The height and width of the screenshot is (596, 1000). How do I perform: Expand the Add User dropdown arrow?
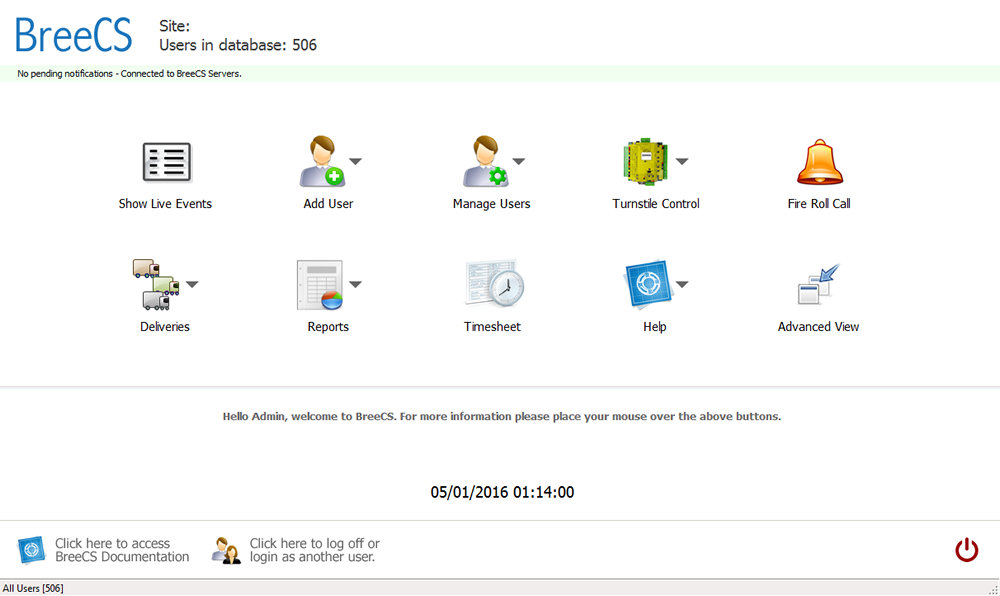355,161
